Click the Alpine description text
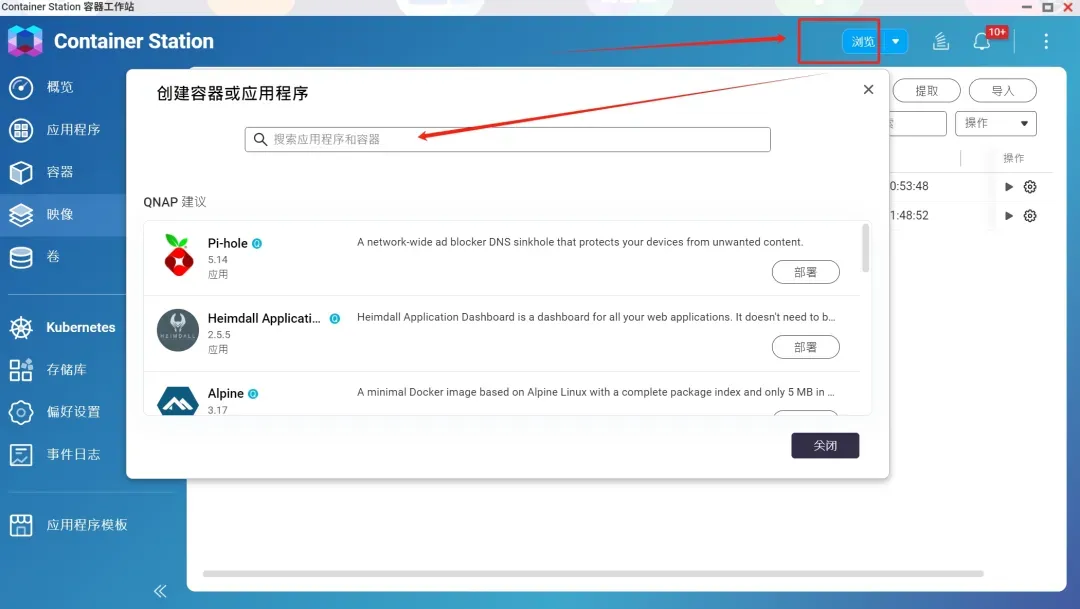Image resolution: width=1080 pixels, height=609 pixels. pyautogui.click(x=596, y=392)
